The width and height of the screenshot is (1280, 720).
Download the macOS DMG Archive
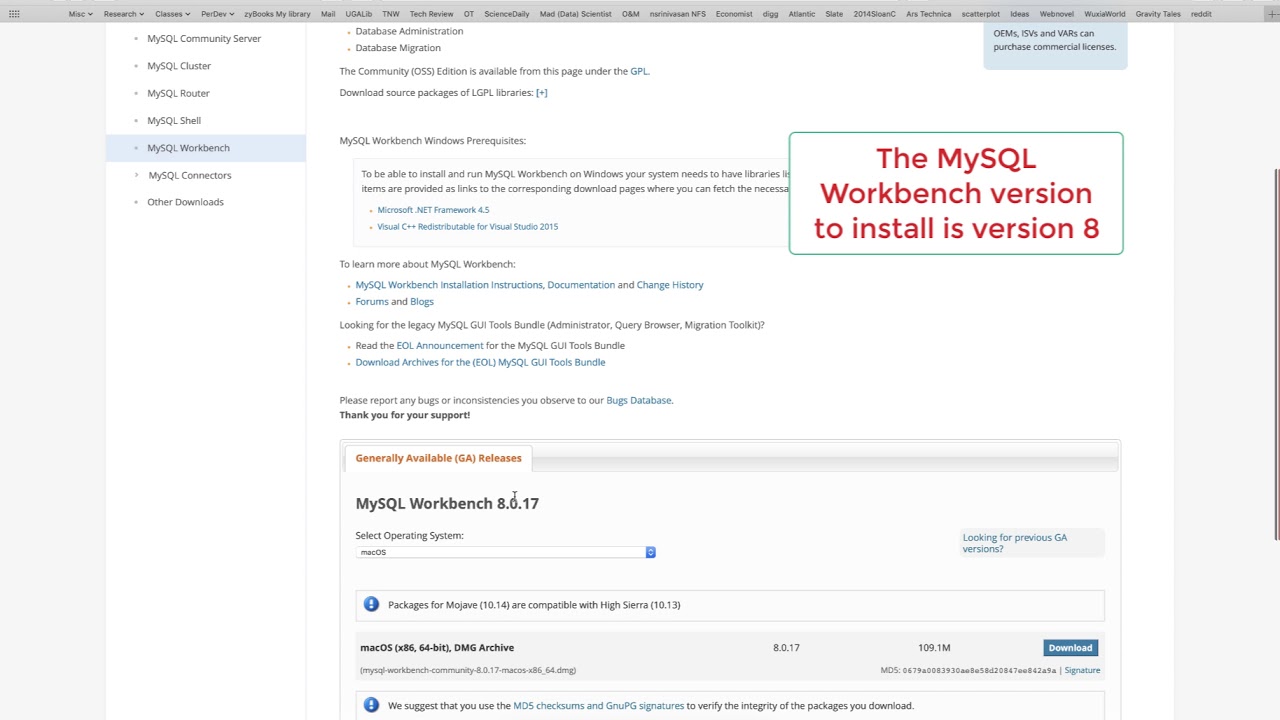click(1070, 648)
